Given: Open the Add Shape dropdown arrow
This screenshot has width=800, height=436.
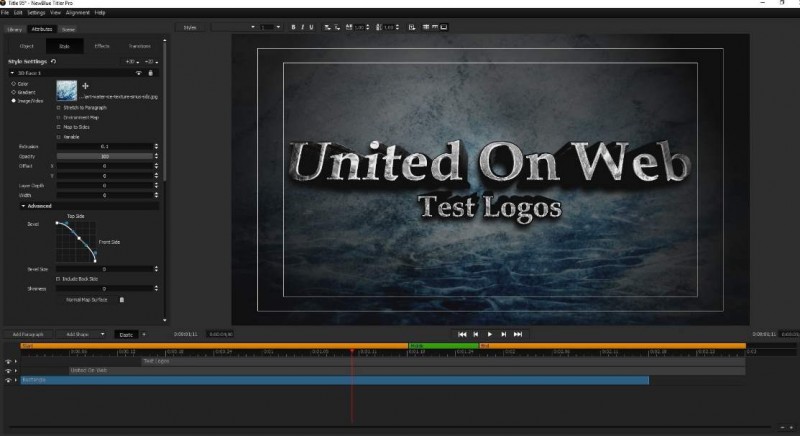Looking at the screenshot, I should pos(102,335).
